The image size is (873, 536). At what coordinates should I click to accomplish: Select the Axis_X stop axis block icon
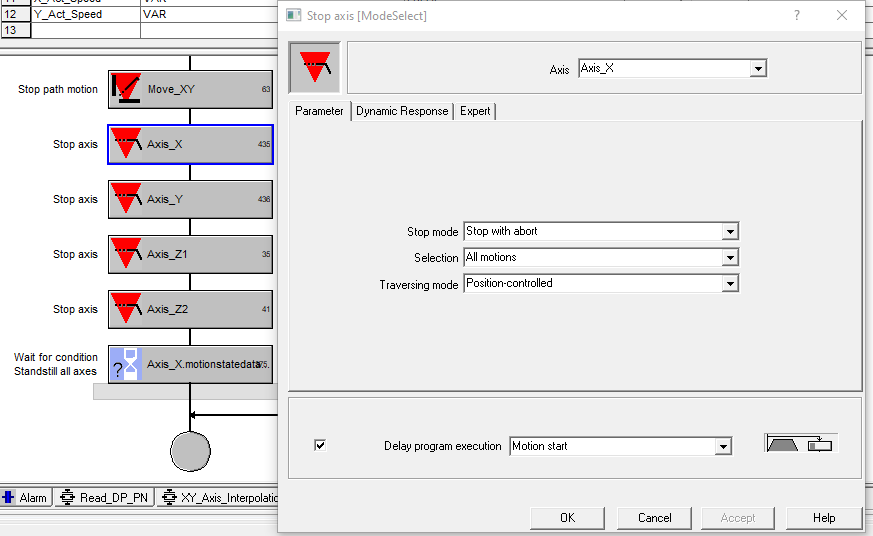point(126,144)
